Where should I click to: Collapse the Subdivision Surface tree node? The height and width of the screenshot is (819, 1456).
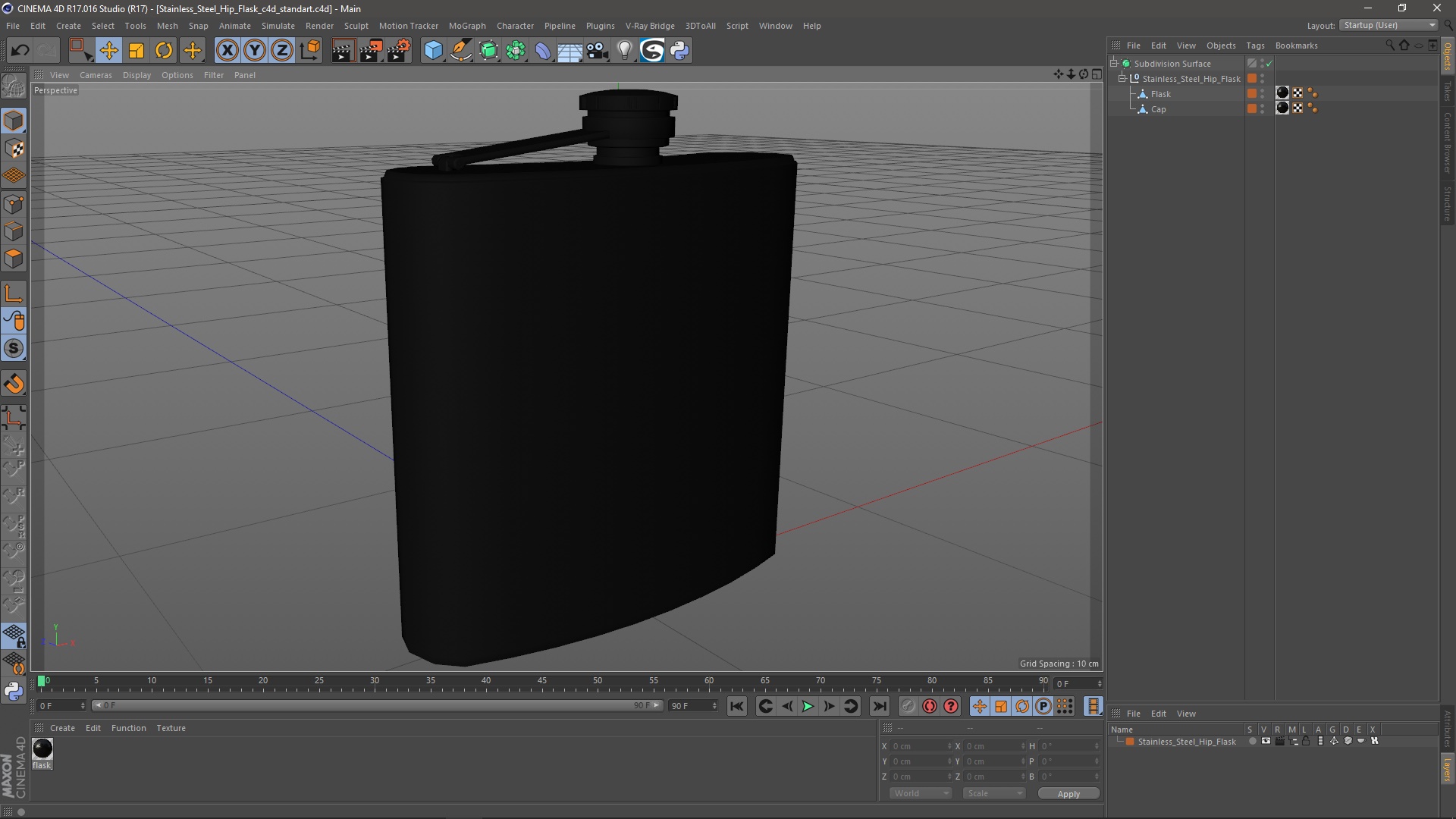pyautogui.click(x=1114, y=64)
